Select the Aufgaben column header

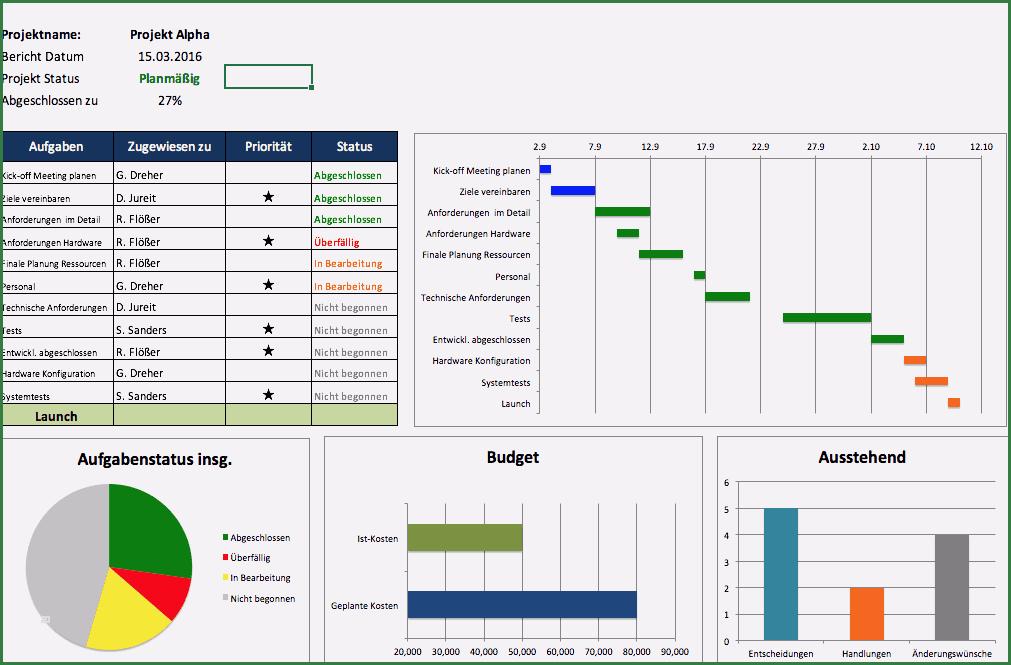pyautogui.click(x=57, y=146)
